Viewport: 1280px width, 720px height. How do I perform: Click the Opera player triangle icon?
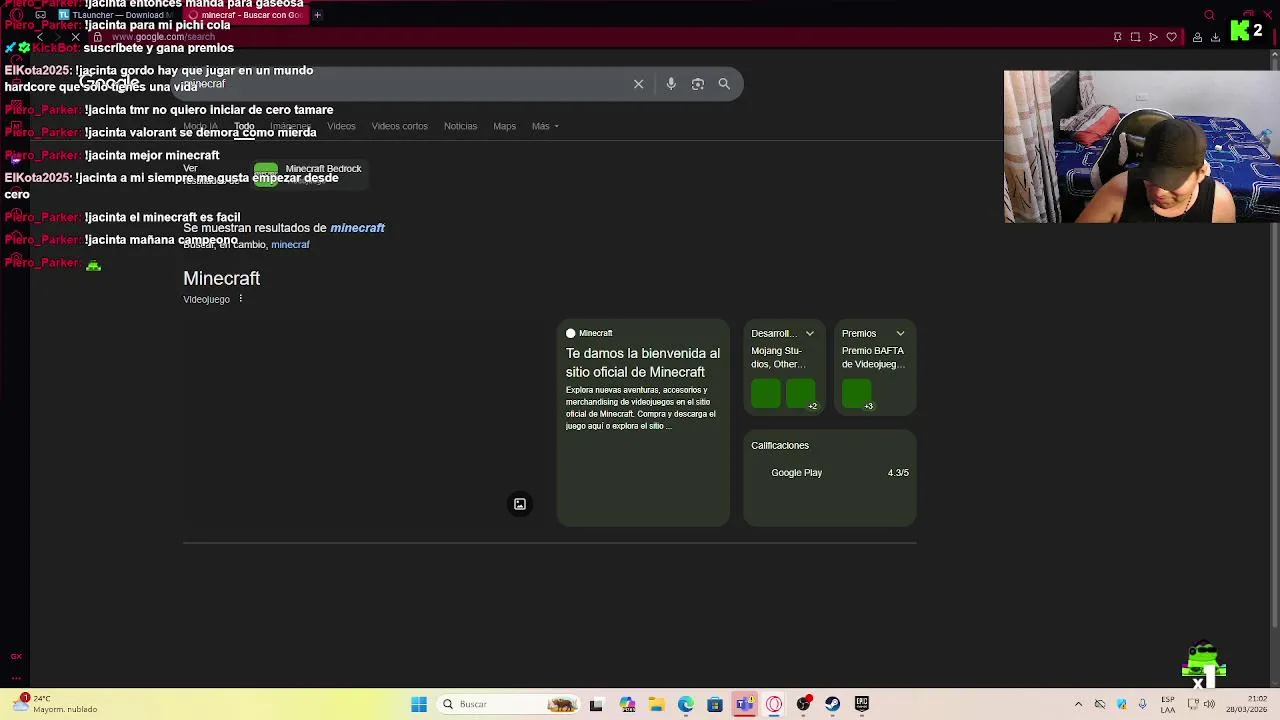tap(1153, 37)
